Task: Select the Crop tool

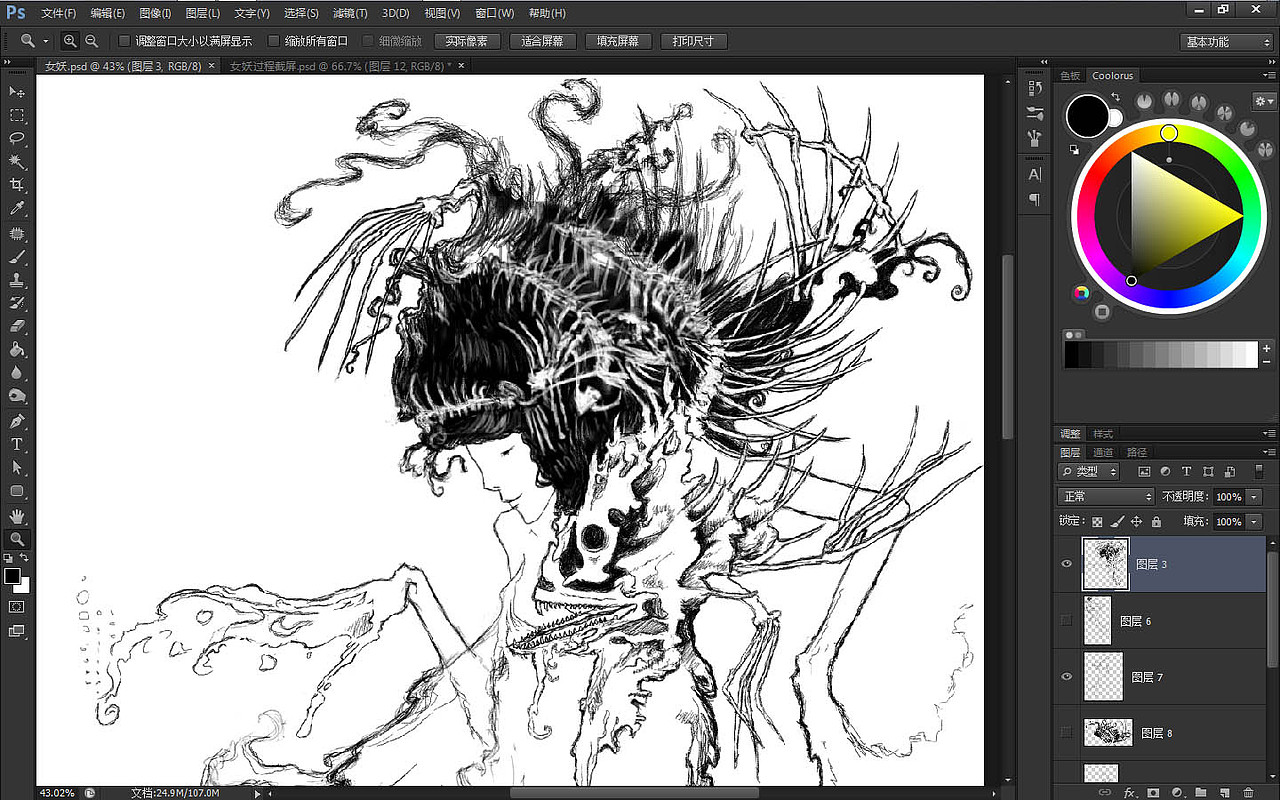Action: pyautogui.click(x=17, y=185)
